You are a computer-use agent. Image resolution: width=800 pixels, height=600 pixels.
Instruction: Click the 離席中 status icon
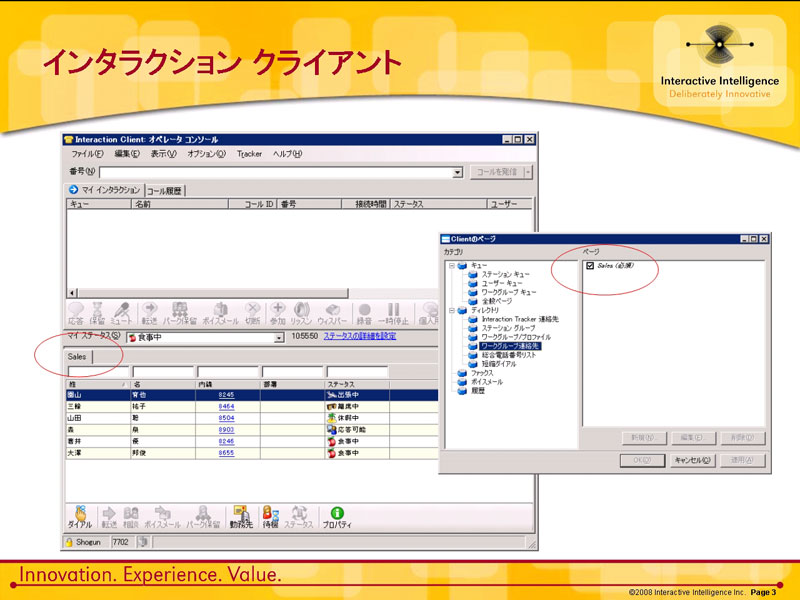(332, 407)
